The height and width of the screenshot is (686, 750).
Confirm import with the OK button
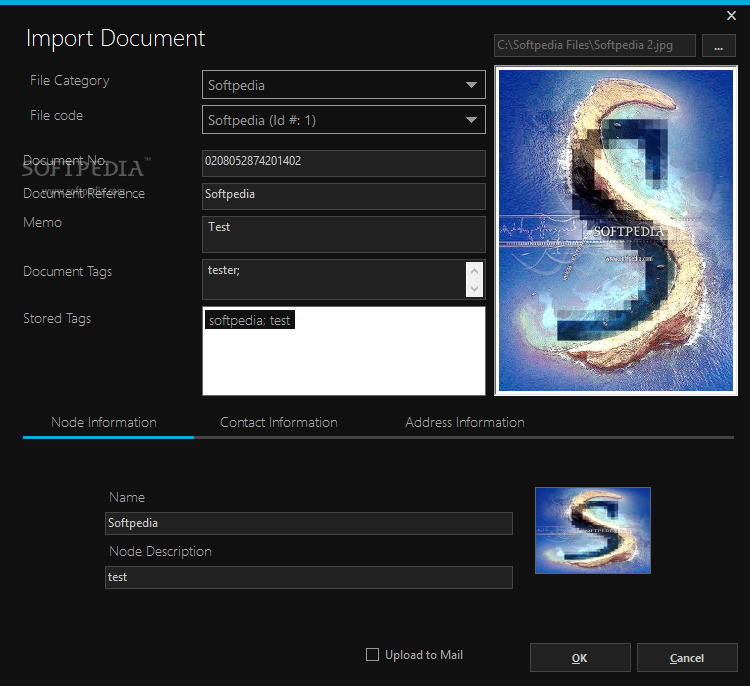[x=580, y=658]
